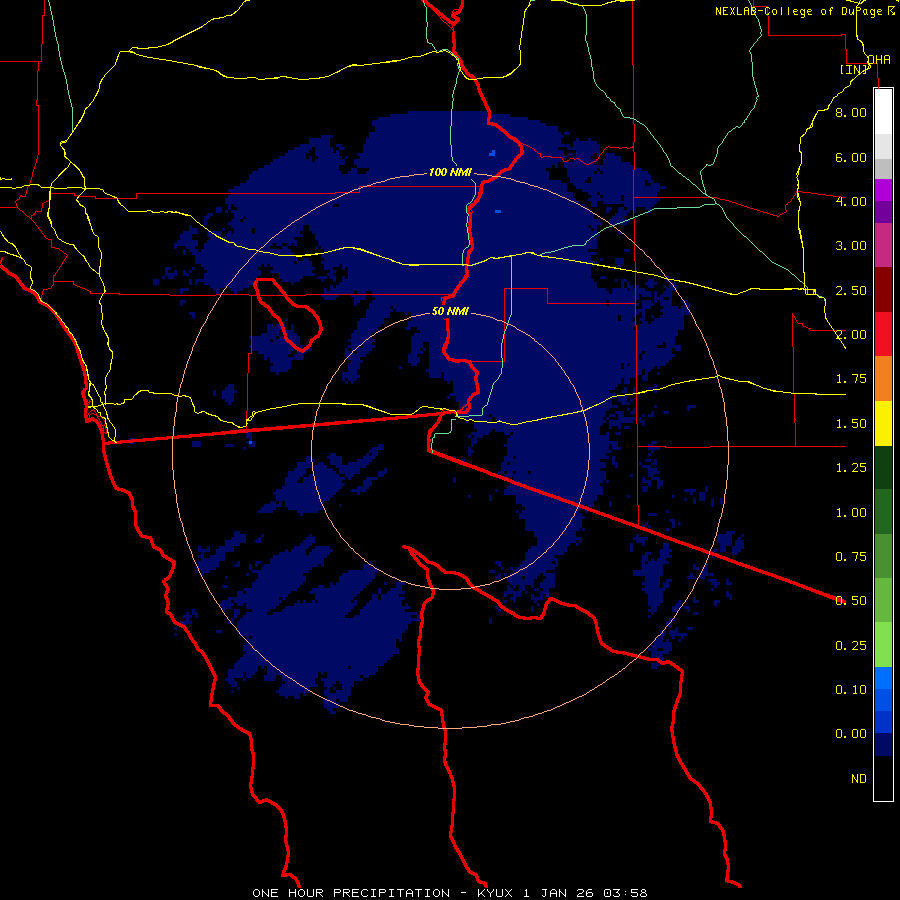900x900 pixels.
Task: Select the ND legend label
Action: pos(859,779)
